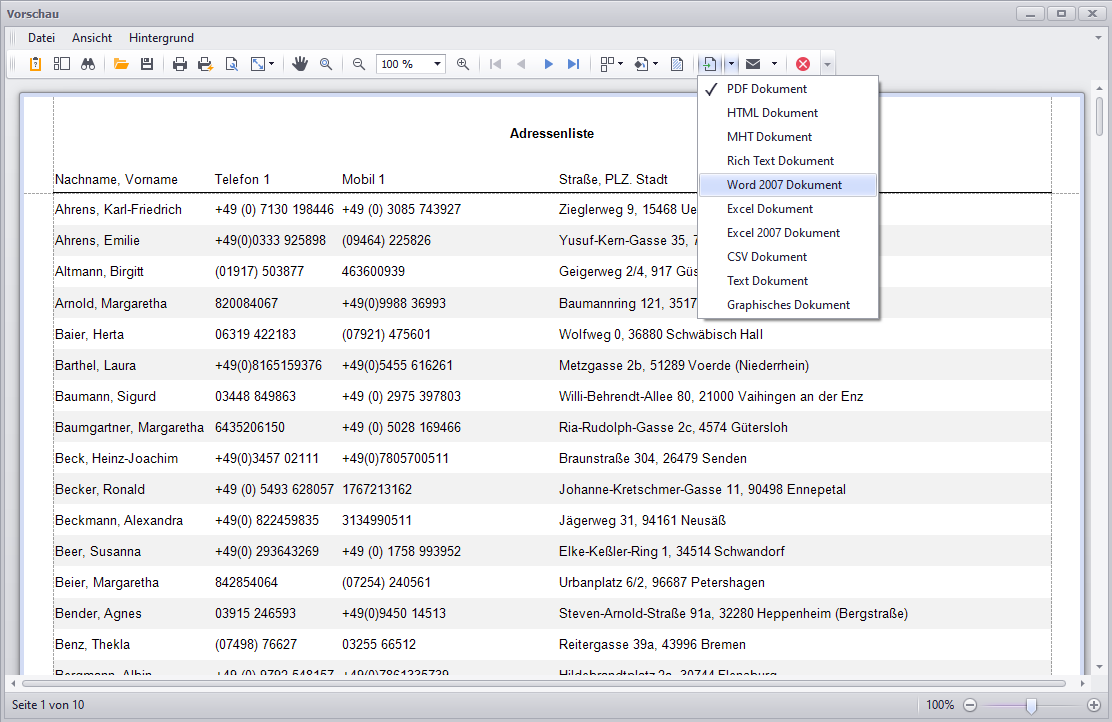Image resolution: width=1112 pixels, height=722 pixels.
Task: Choose CSV Dokument export format
Action: [766, 257]
